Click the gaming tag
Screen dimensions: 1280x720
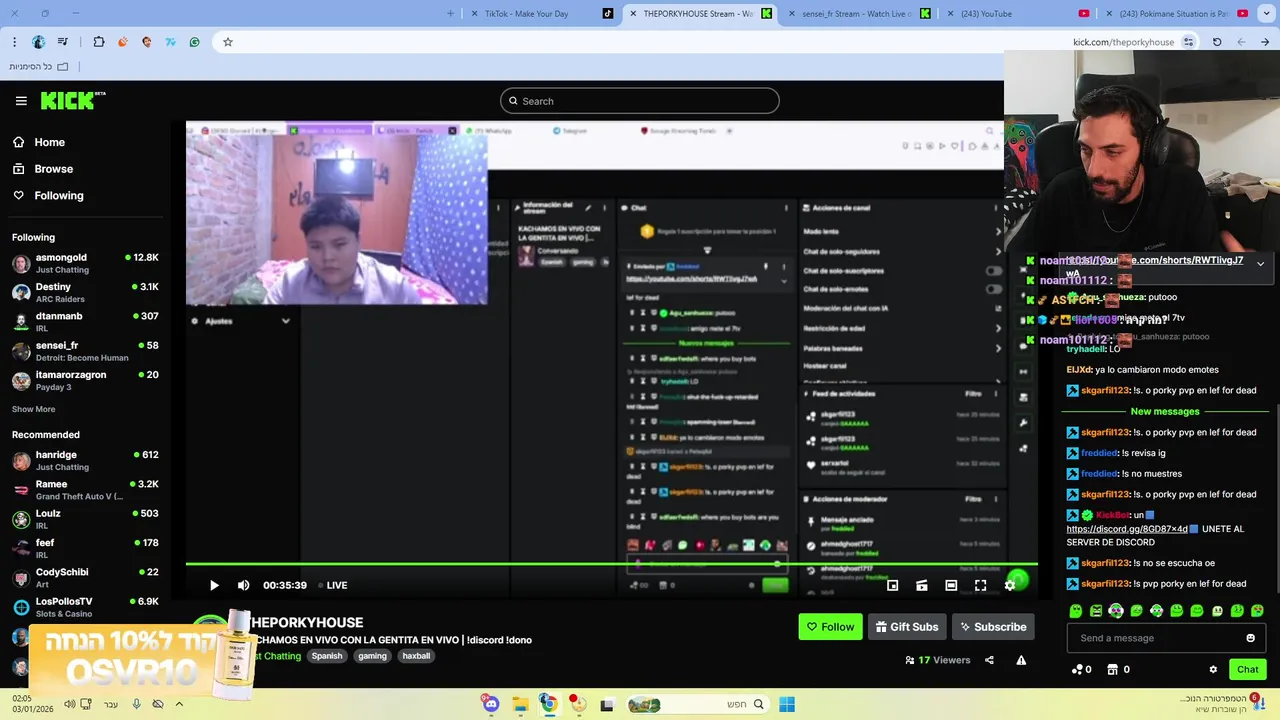point(372,656)
